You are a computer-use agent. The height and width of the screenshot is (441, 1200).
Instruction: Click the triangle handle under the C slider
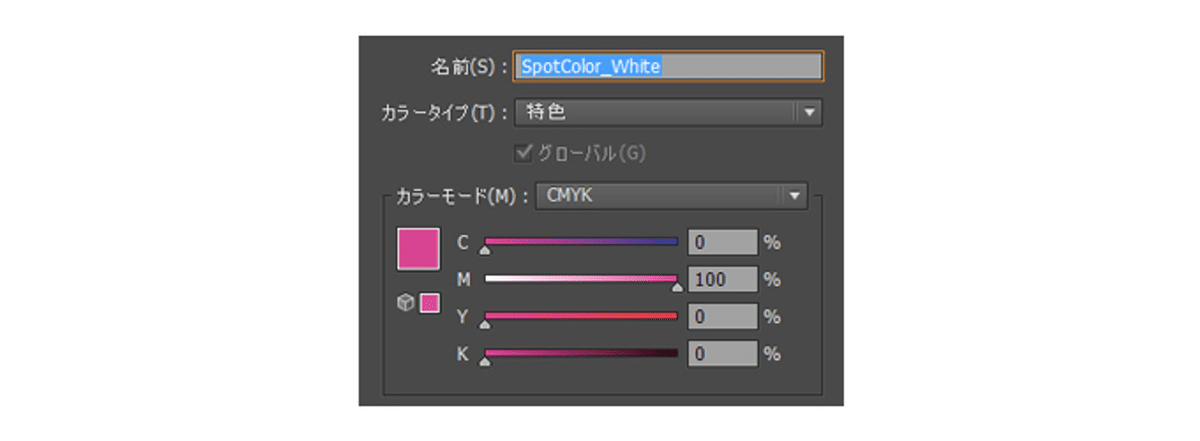(x=485, y=251)
